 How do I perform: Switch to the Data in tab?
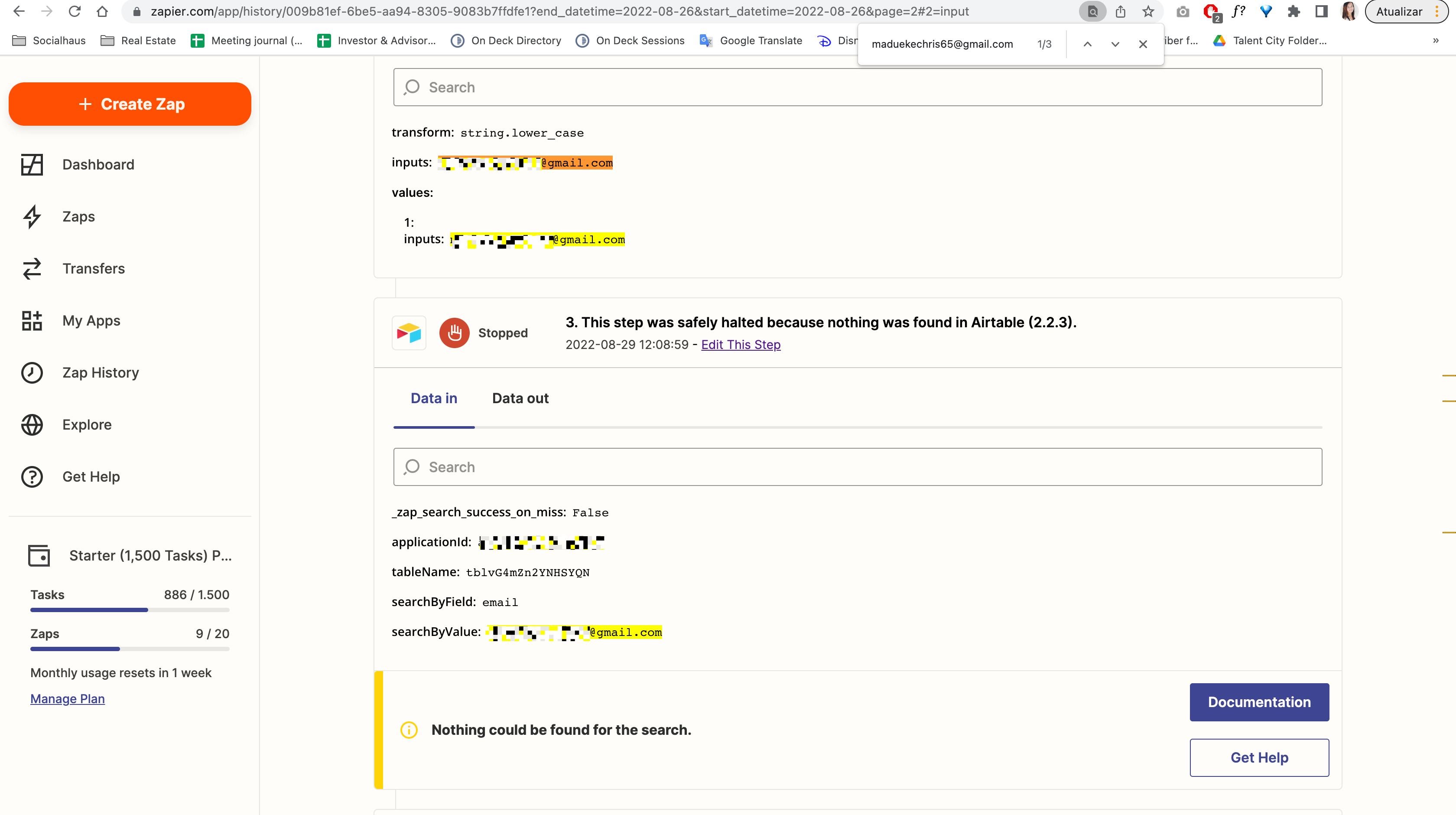click(x=433, y=398)
